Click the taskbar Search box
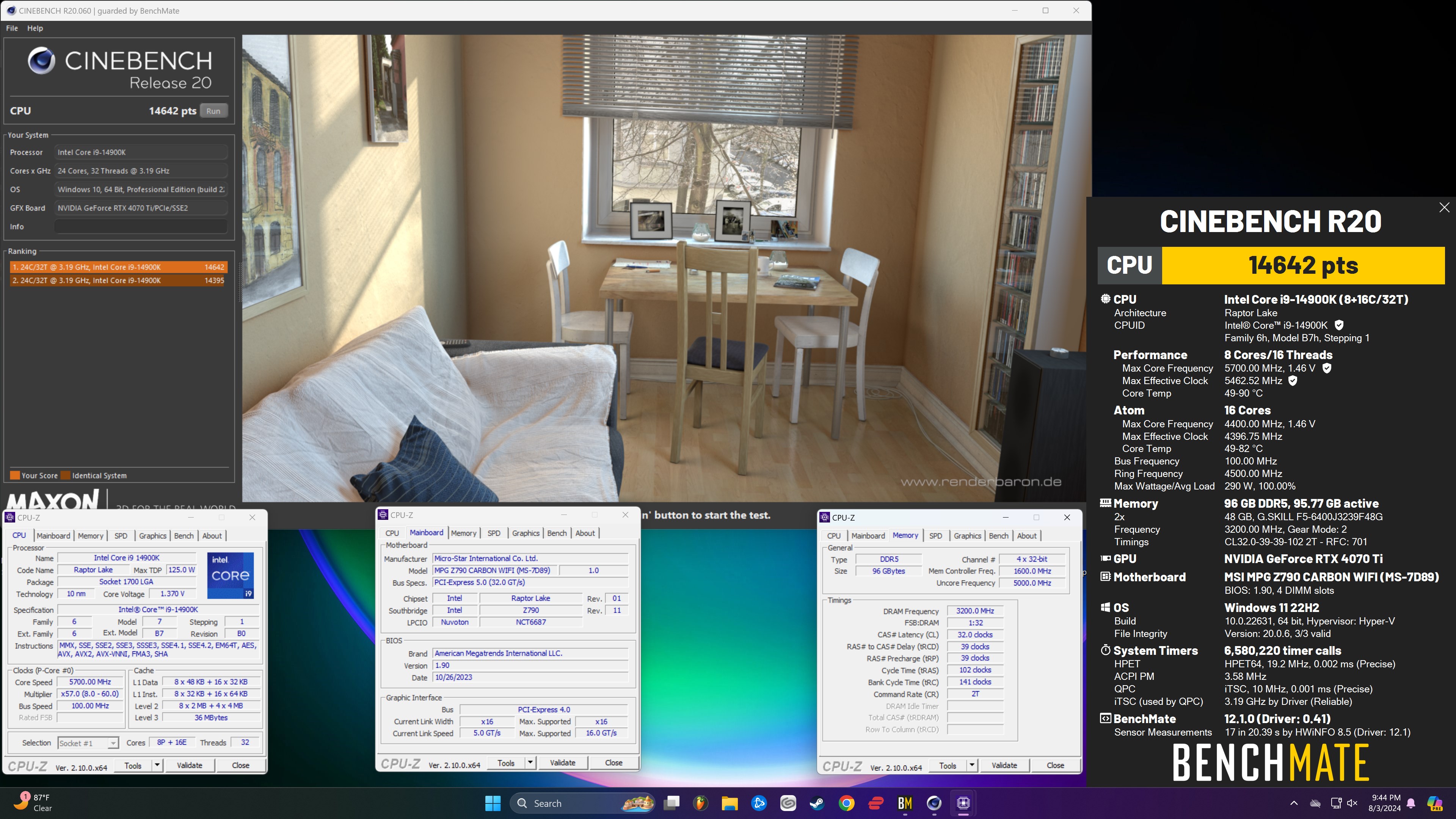Screen dimensions: 1456x819 point(582,803)
